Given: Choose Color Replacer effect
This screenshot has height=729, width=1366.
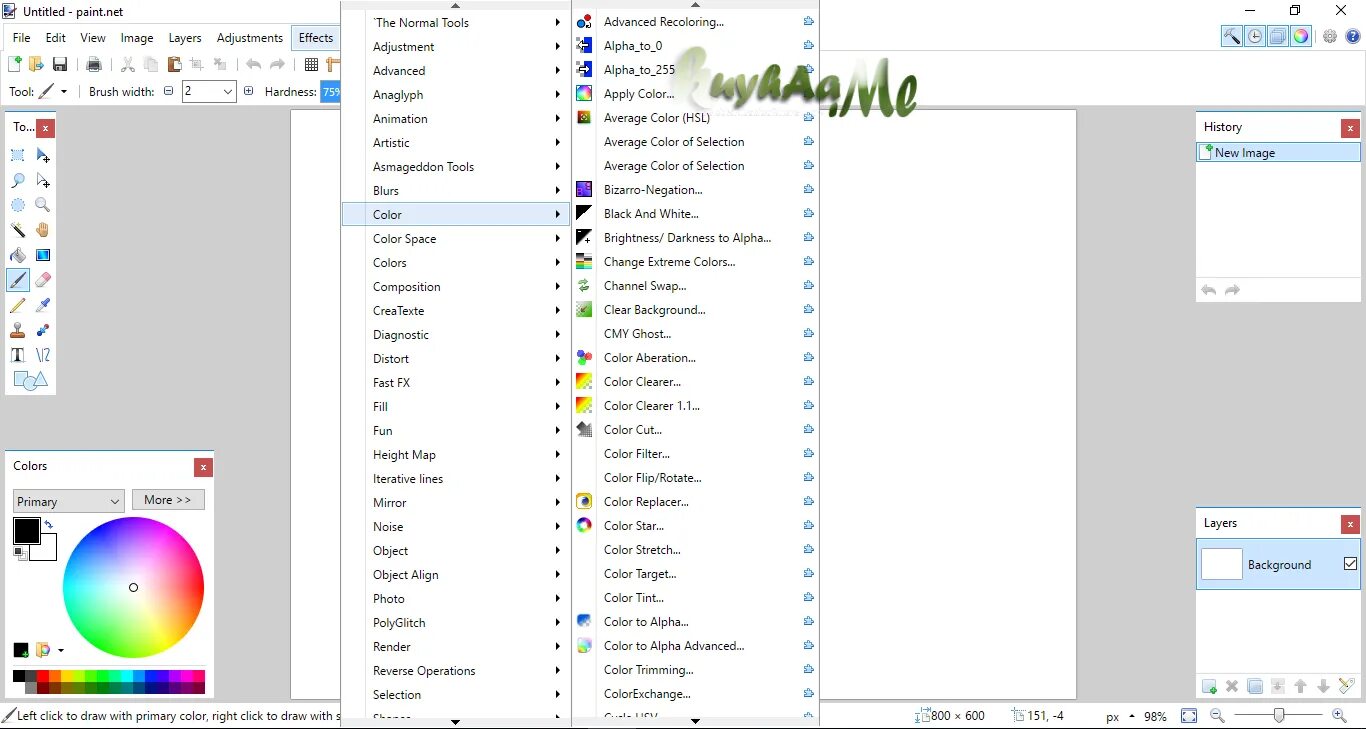Looking at the screenshot, I should (695, 502).
